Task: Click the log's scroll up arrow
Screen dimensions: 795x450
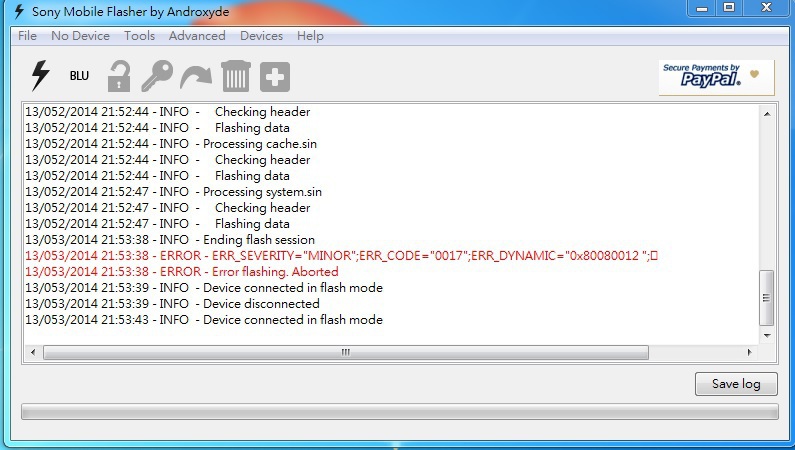Action: click(x=767, y=114)
